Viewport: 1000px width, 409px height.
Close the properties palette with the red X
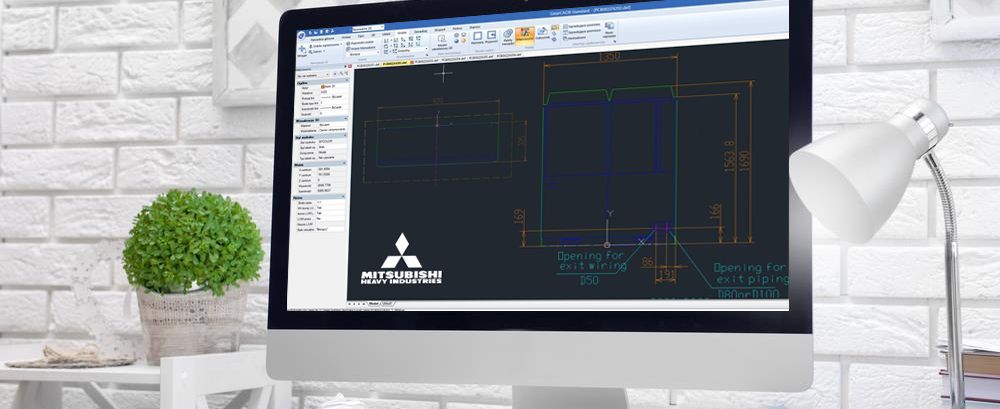tap(349, 66)
